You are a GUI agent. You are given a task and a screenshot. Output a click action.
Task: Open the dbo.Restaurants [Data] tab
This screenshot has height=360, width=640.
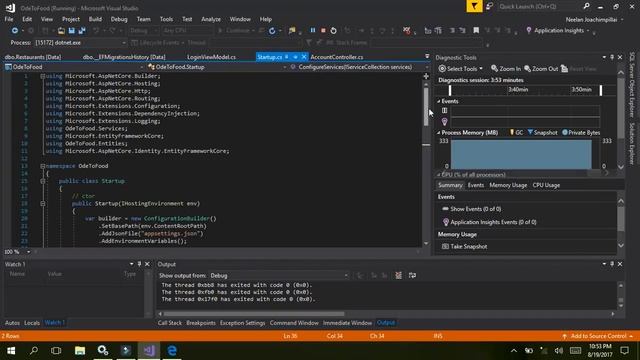coord(33,57)
